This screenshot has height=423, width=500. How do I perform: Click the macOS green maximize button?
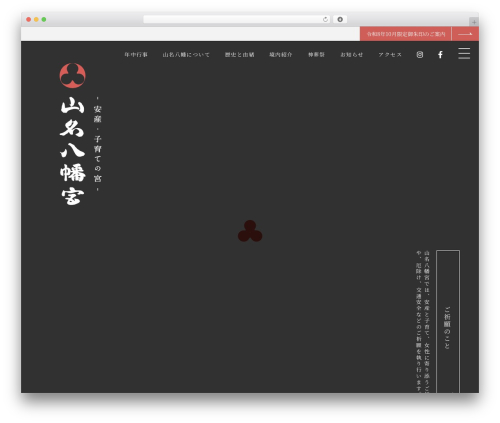click(x=44, y=19)
